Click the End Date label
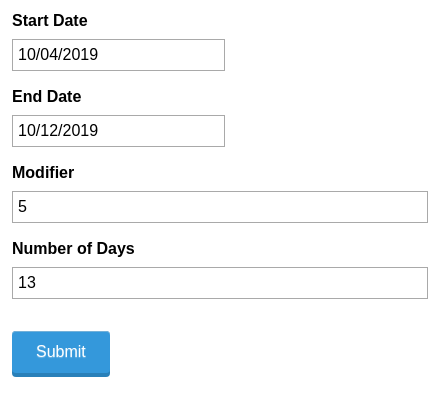 pos(47,96)
